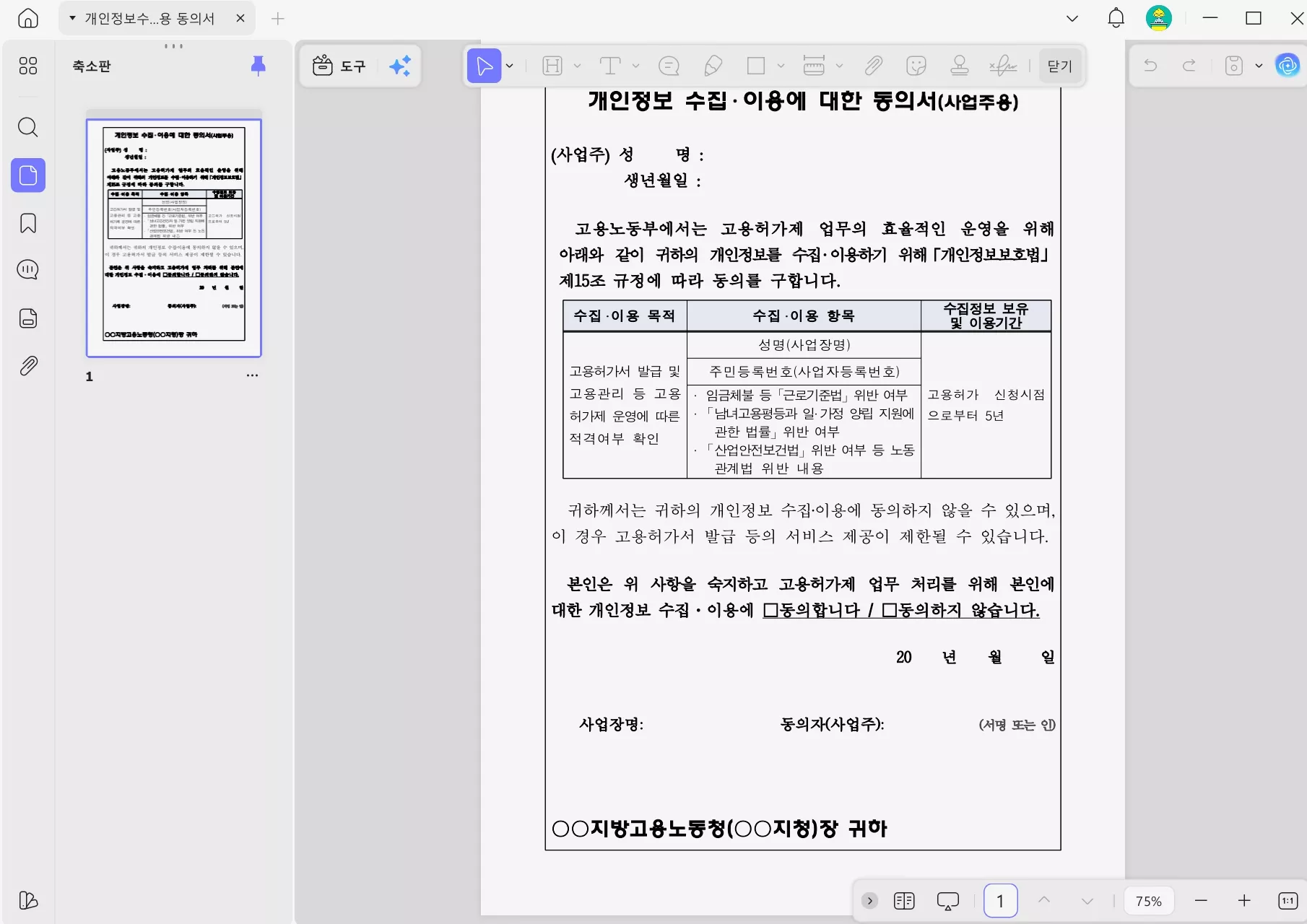Select the comment note tool
1307x924 pixels.
[x=669, y=66]
